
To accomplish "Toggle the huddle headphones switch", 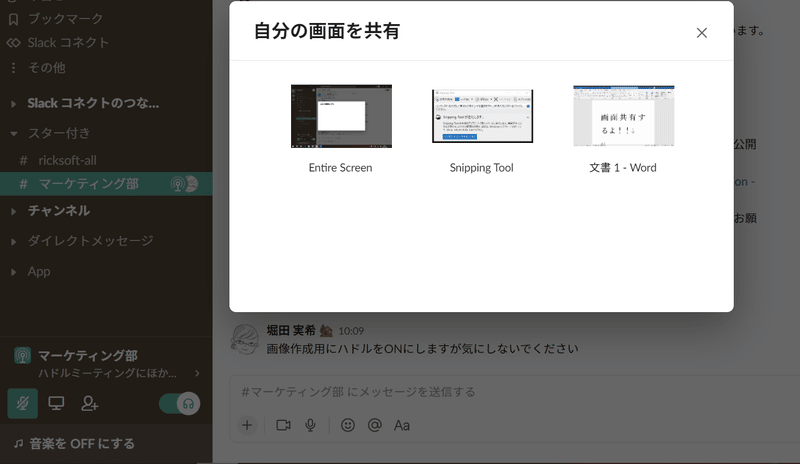I will pos(180,404).
